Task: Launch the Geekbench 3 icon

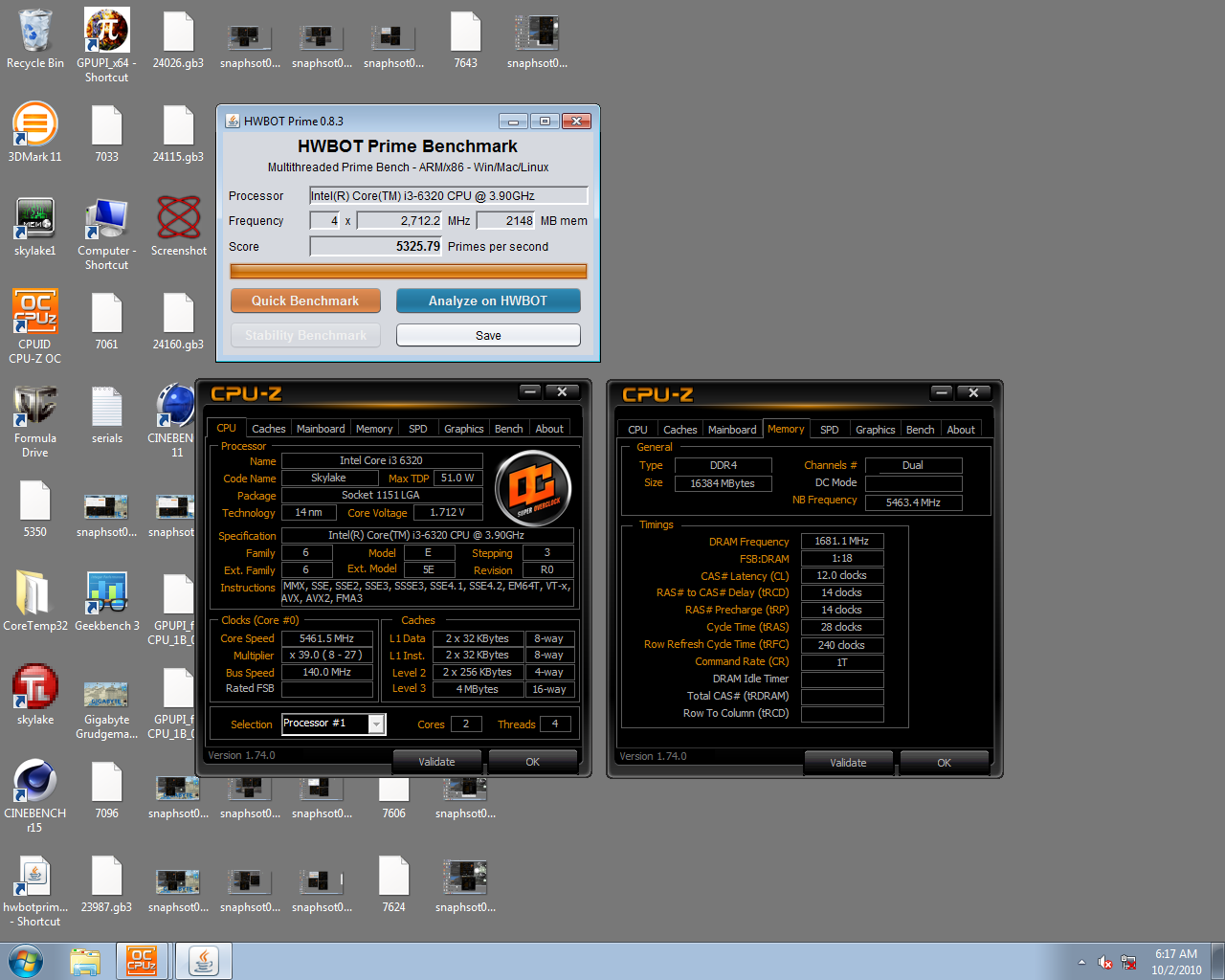Action: click(106, 602)
